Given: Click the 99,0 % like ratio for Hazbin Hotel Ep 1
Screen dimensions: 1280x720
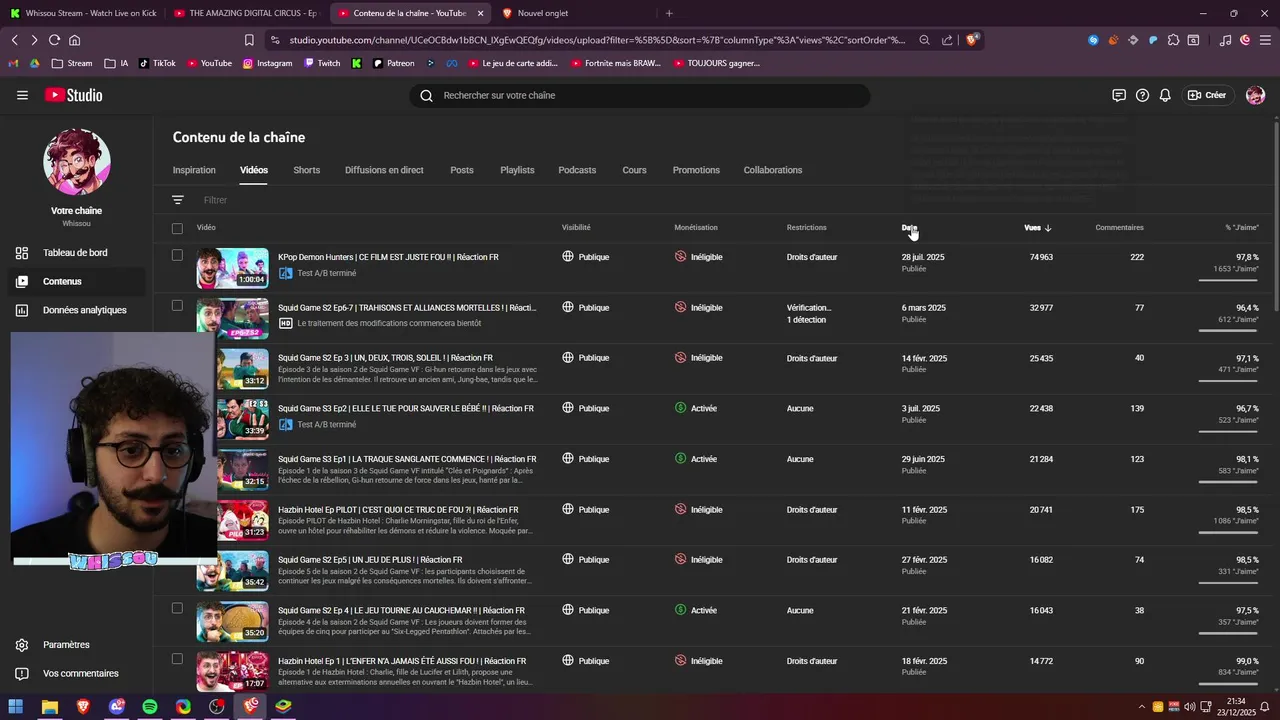Looking at the screenshot, I should (x=1247, y=661).
